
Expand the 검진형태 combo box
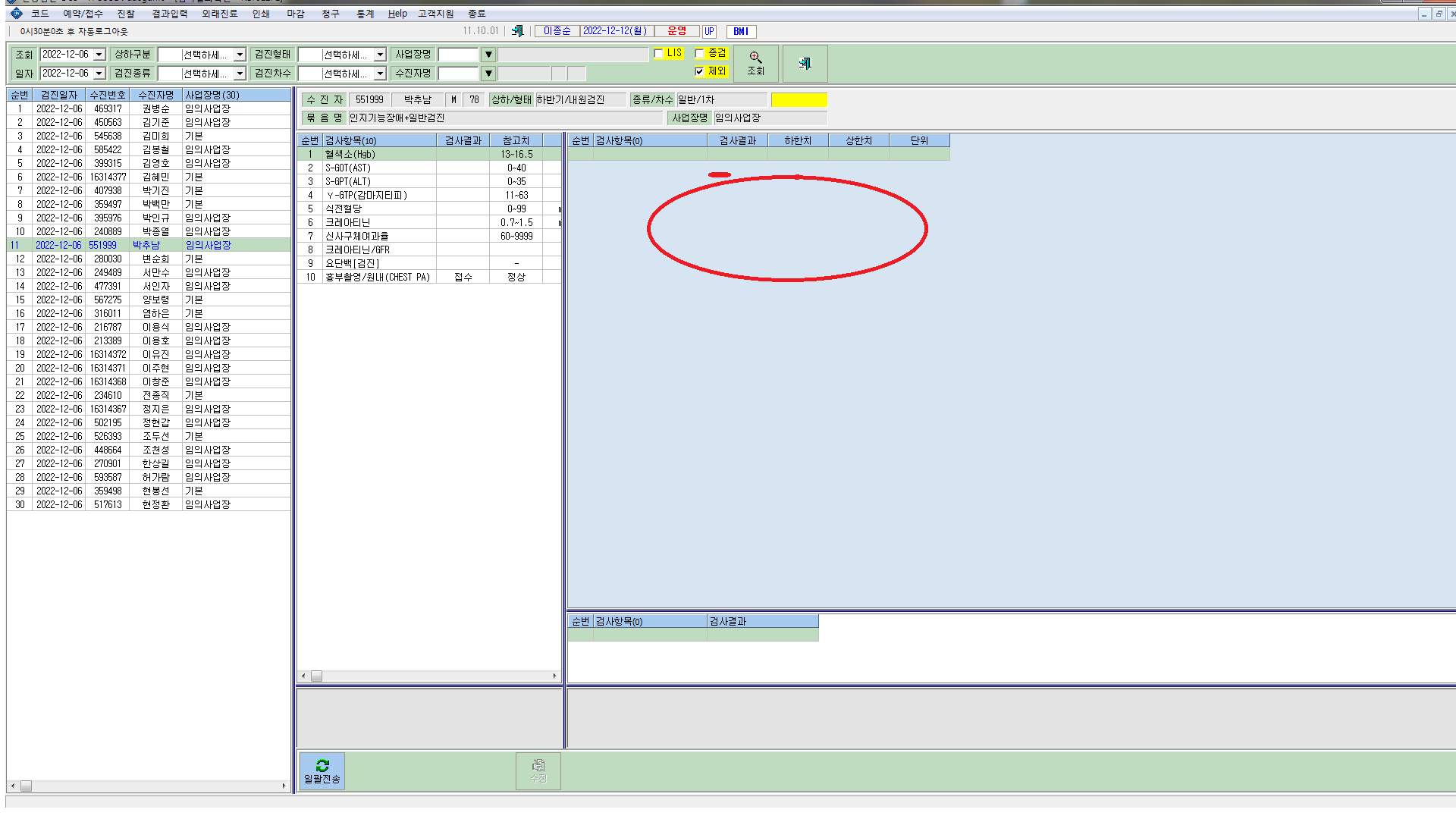tap(380, 55)
